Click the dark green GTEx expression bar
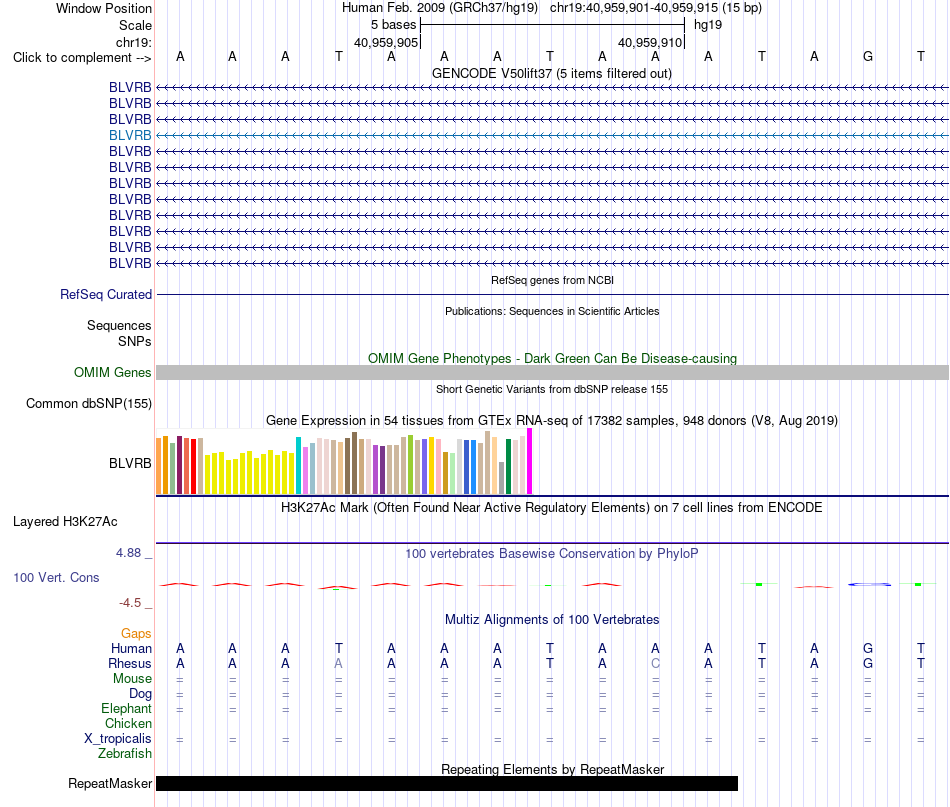The width and height of the screenshot is (950, 807). pos(508,467)
